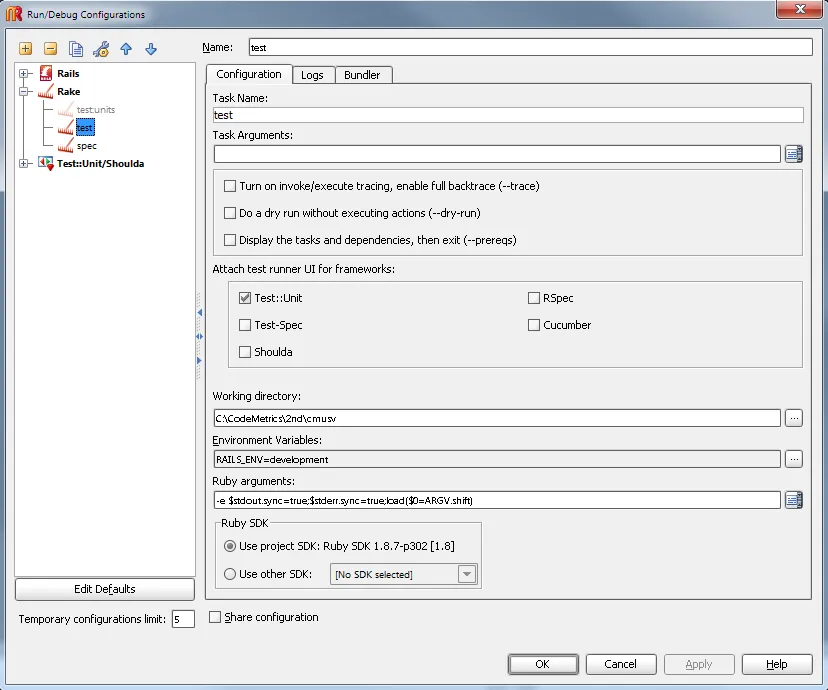828x690 pixels.
Task: Click the Name input field
Action: pyautogui.click(x=531, y=47)
